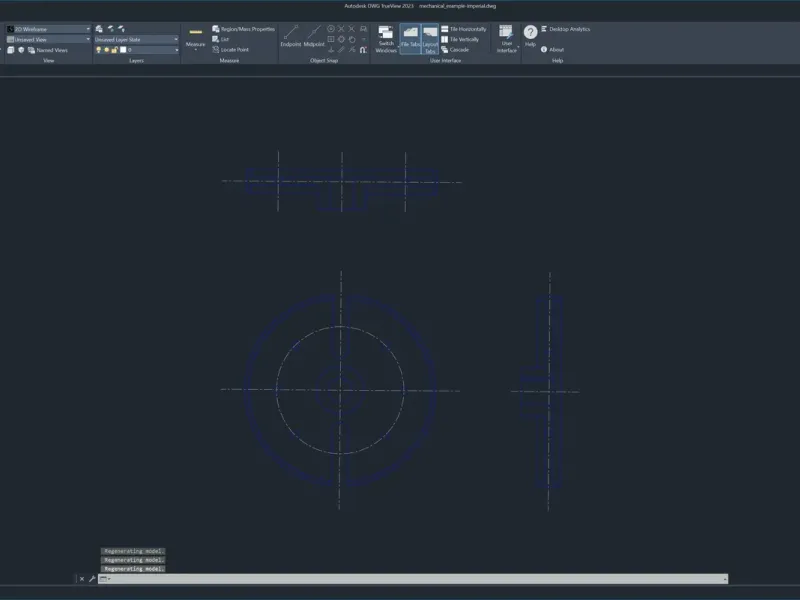
Task: Click the 2D Wireframe style icon
Action: (x=10, y=29)
